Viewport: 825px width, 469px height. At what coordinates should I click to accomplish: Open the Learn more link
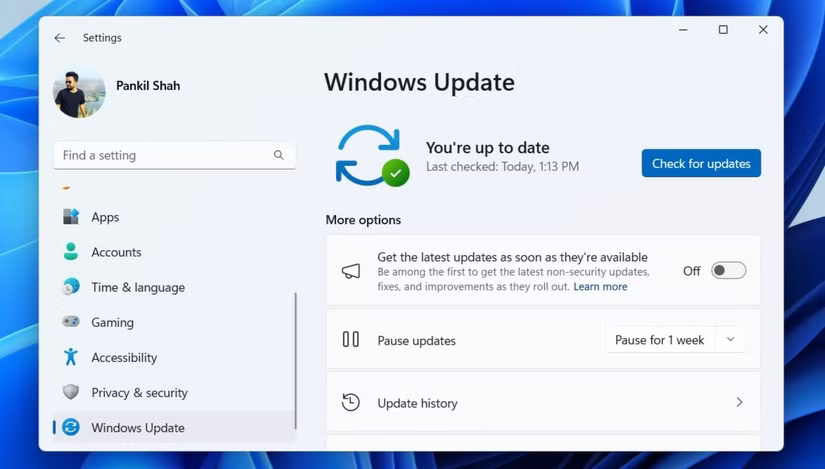pos(600,287)
